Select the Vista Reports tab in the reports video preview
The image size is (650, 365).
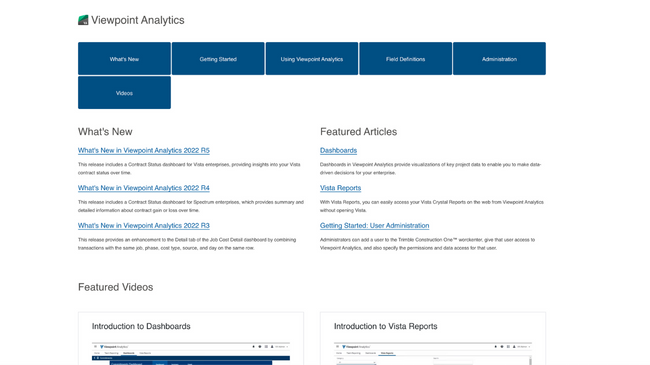387,353
